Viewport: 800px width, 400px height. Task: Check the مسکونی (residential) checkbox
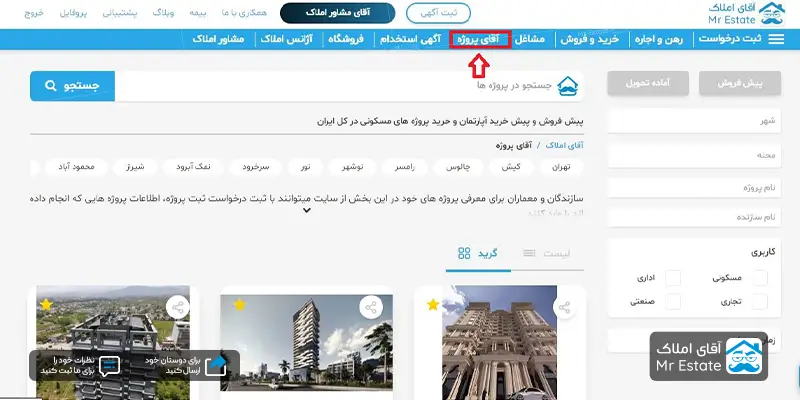click(x=760, y=277)
